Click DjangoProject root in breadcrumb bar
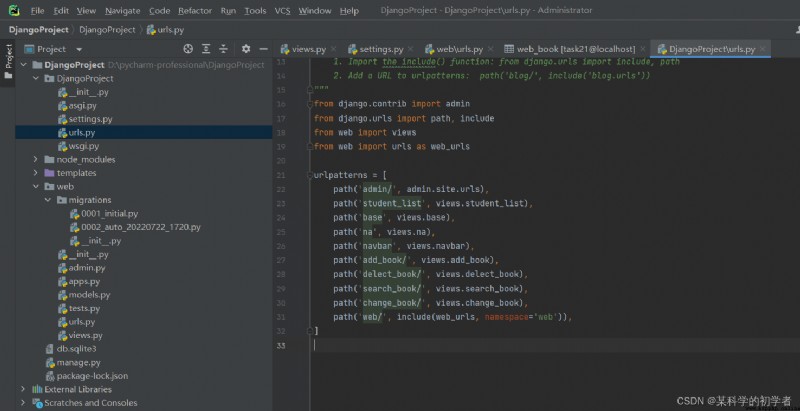The height and width of the screenshot is (411, 800). (x=38, y=30)
